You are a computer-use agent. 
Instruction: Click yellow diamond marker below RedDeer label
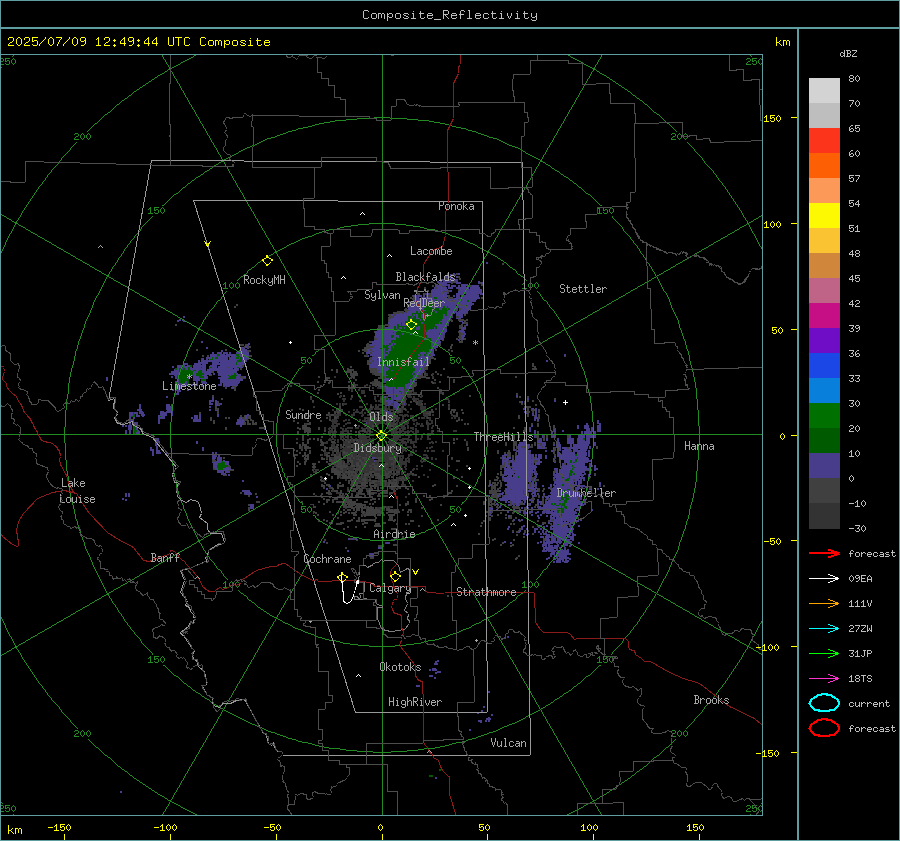[x=411, y=325]
